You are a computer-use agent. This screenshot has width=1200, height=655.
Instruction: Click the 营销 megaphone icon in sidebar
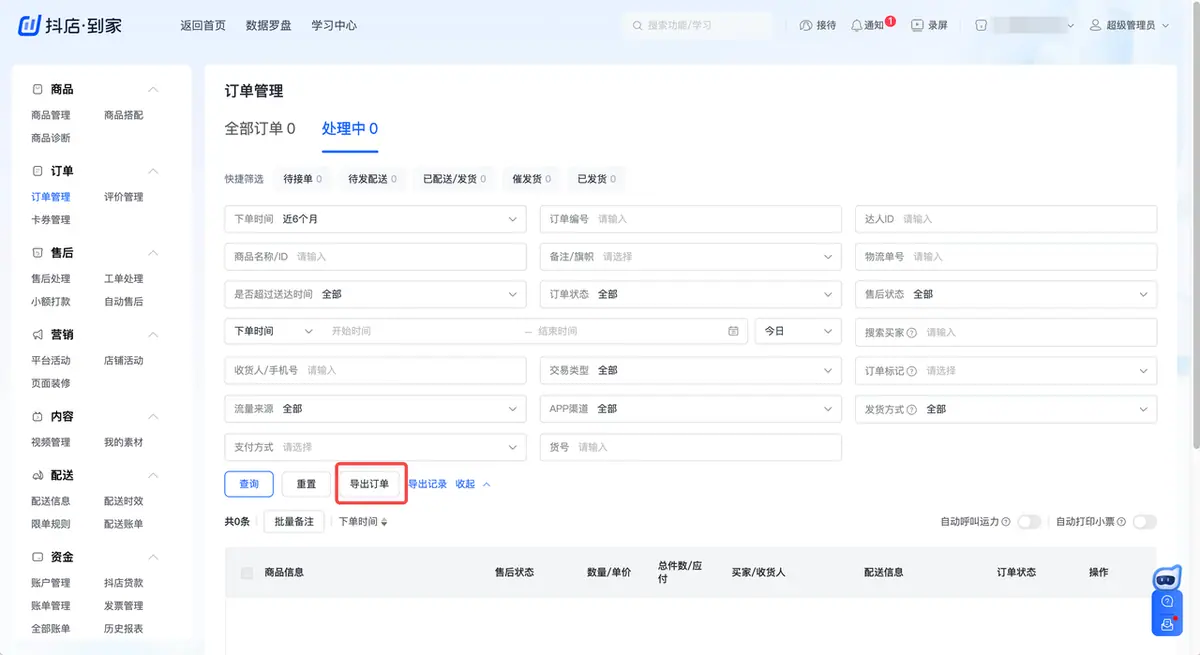[37, 334]
